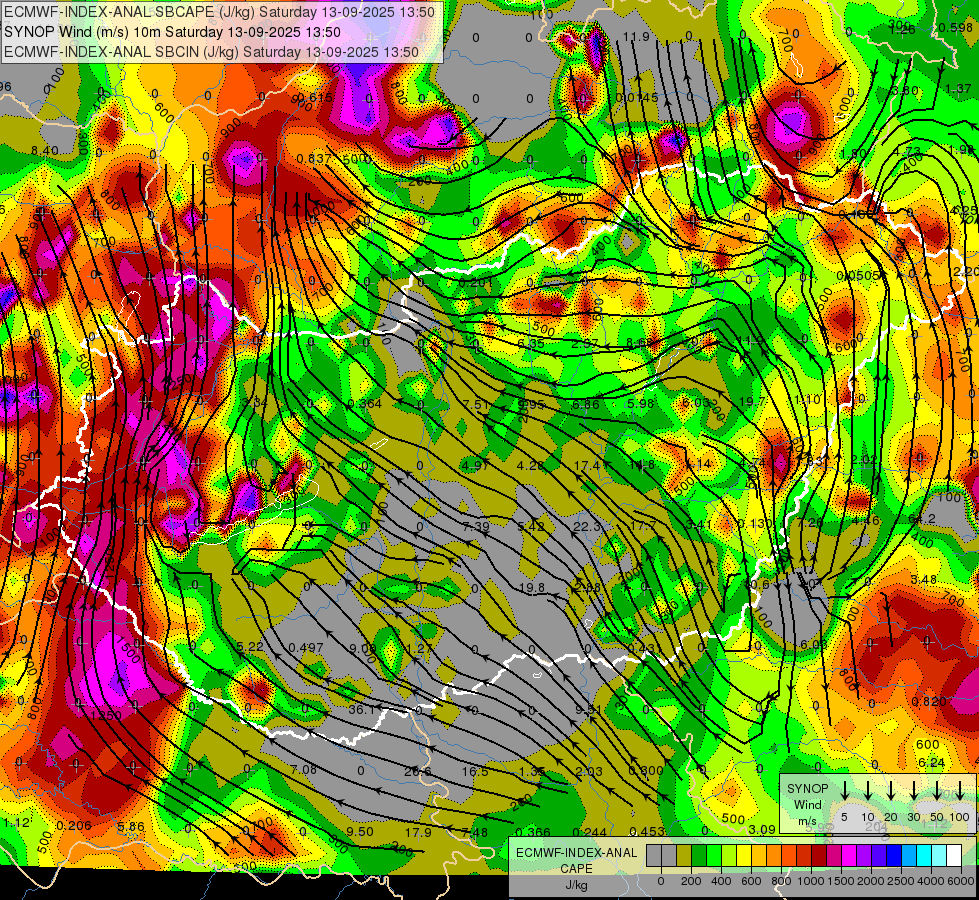Viewport: 979px width, 900px height.
Task: Click the SBCIN value 7.08 on the map
Action: point(303,769)
